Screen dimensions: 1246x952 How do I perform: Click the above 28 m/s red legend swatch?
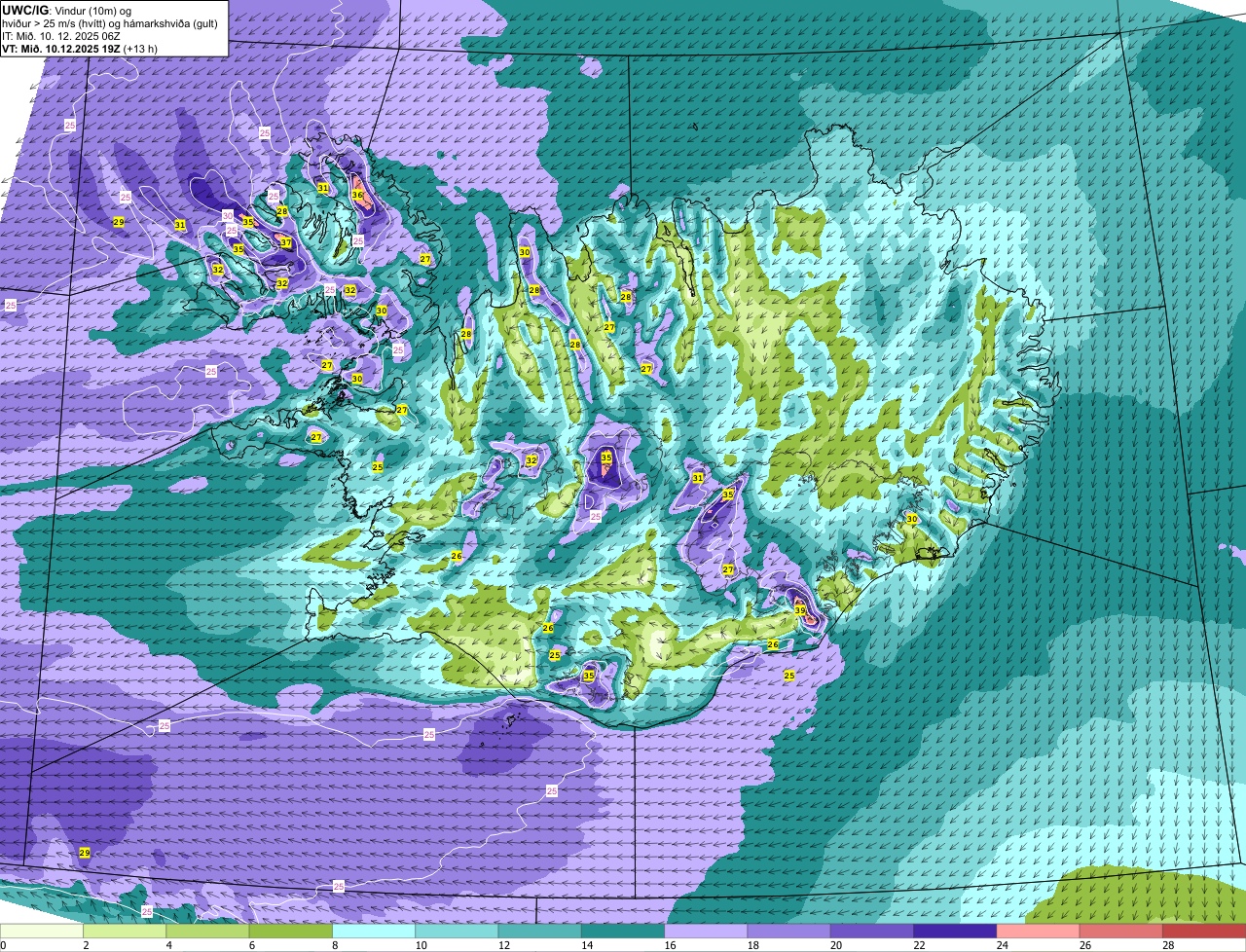(1205, 931)
